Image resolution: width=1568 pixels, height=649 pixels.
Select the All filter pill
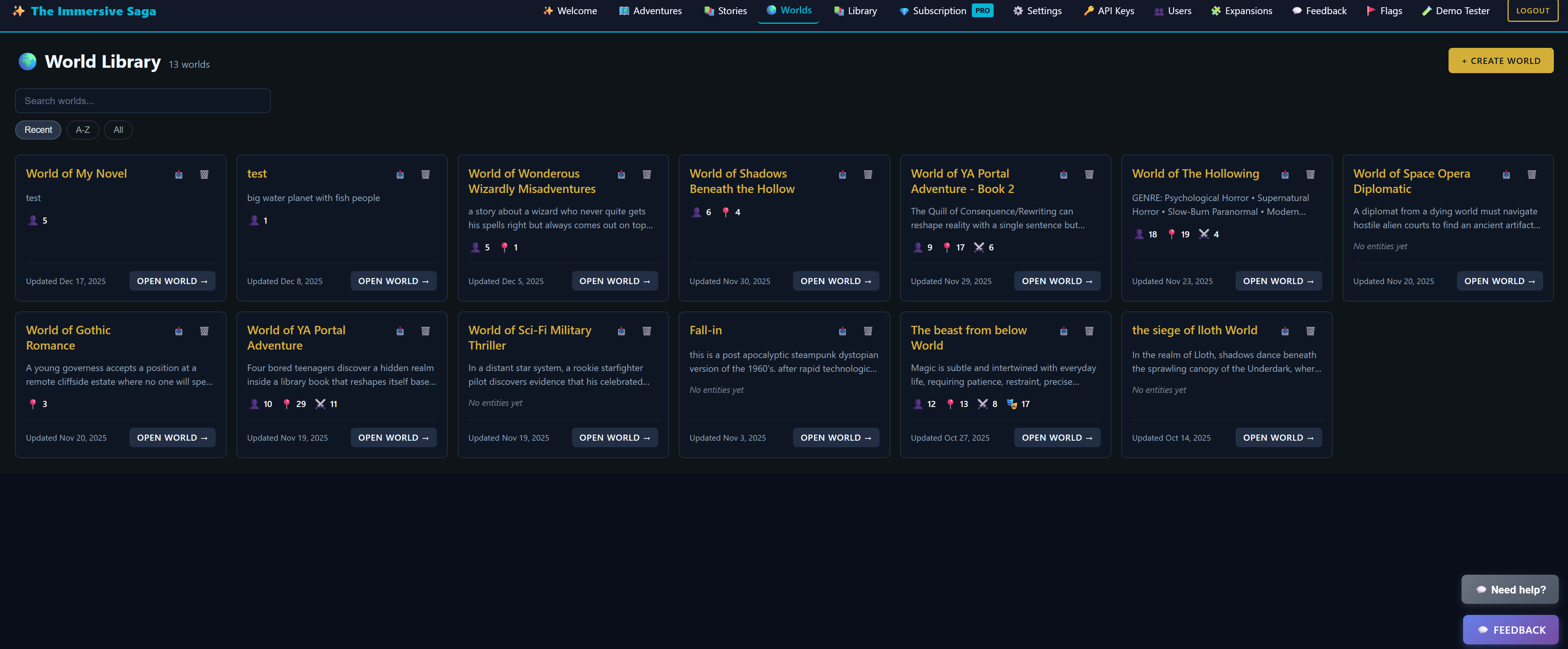(118, 130)
